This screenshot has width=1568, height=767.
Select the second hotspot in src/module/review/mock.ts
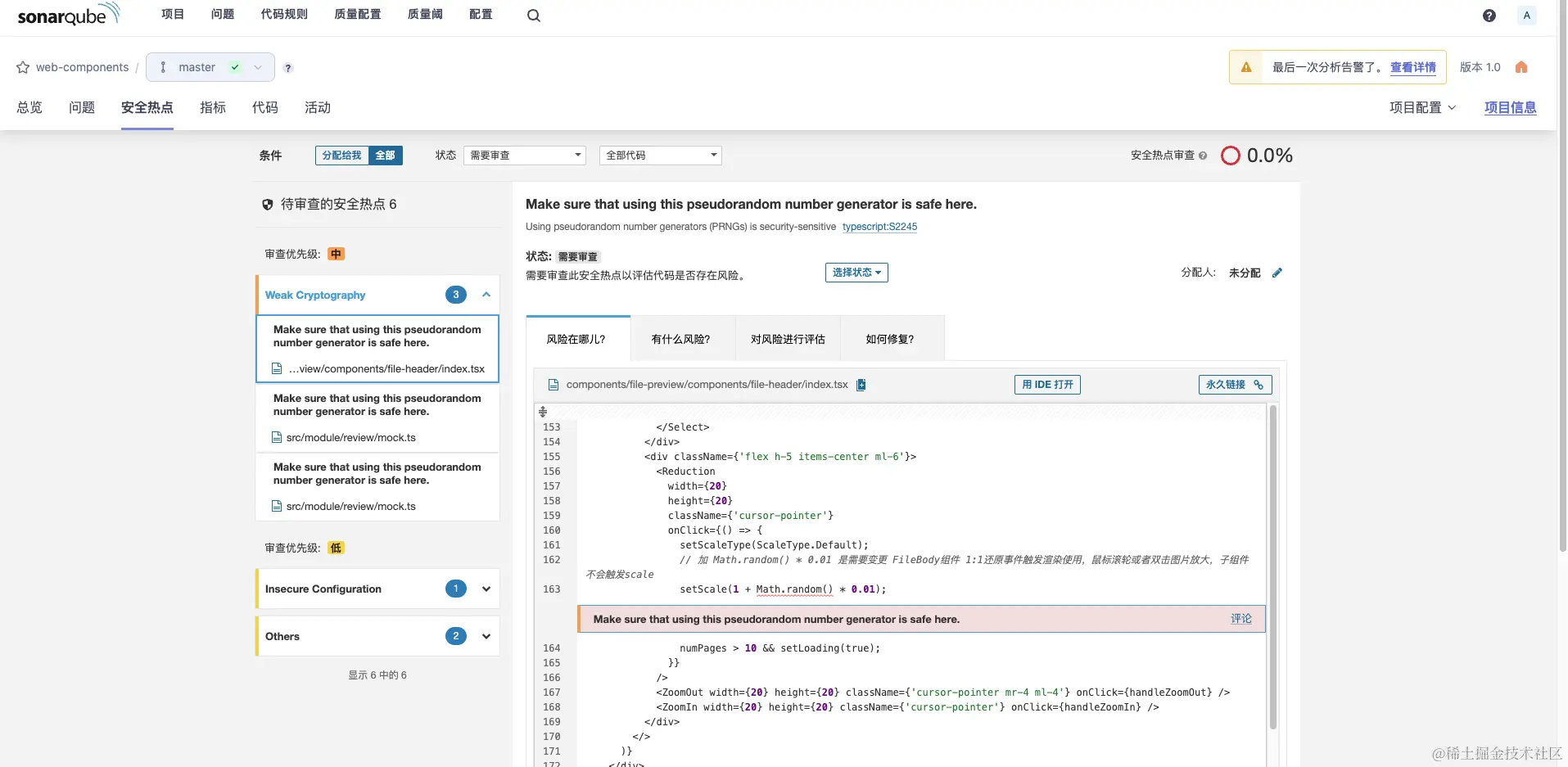click(377, 487)
